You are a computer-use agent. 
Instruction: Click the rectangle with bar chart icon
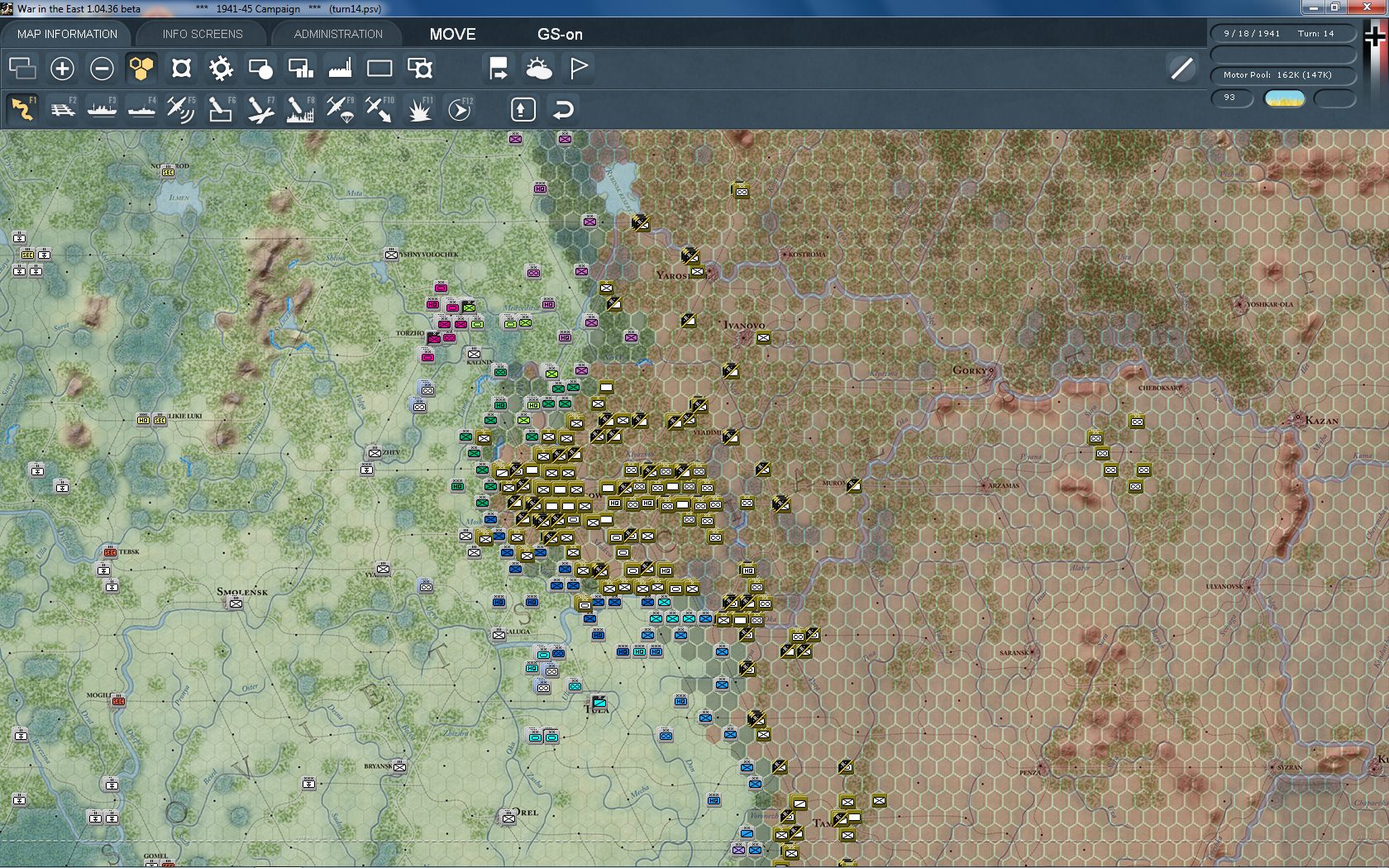click(x=300, y=68)
